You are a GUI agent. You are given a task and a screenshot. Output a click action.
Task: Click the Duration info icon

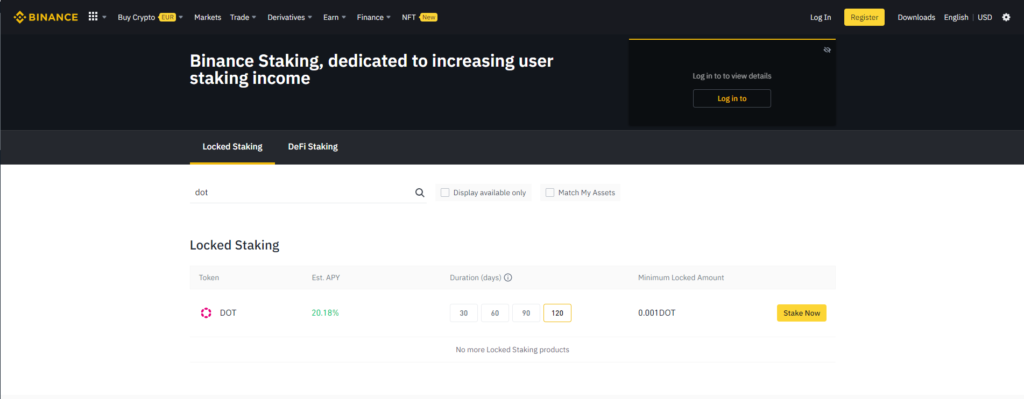tap(508, 278)
